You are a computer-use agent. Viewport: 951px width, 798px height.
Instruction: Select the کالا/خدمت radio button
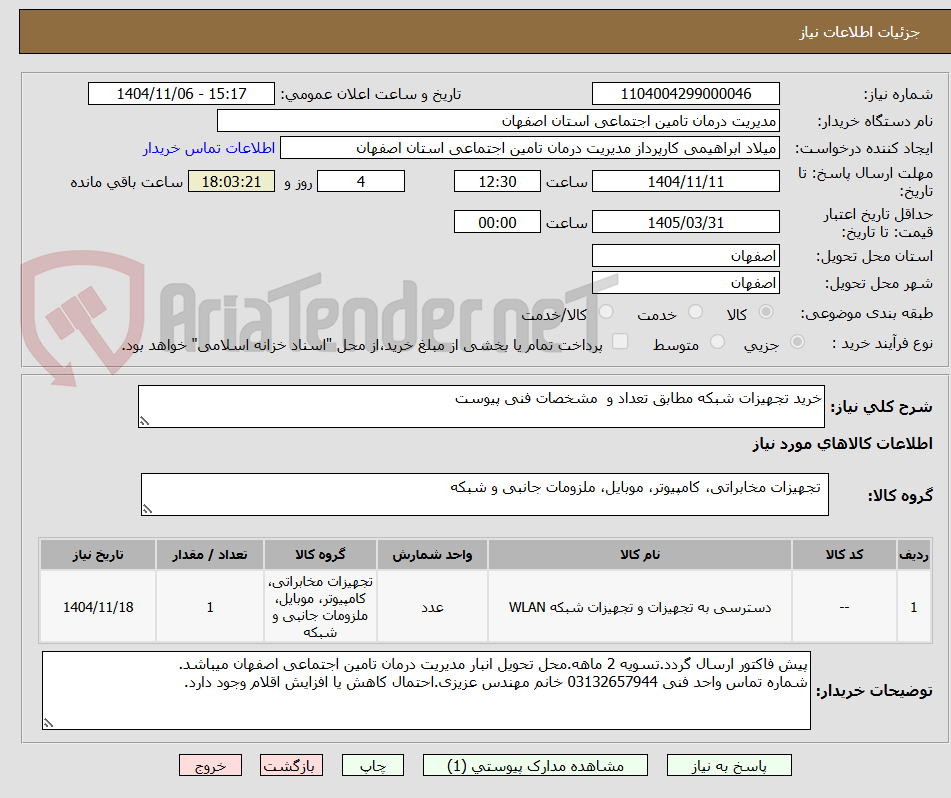(606, 312)
